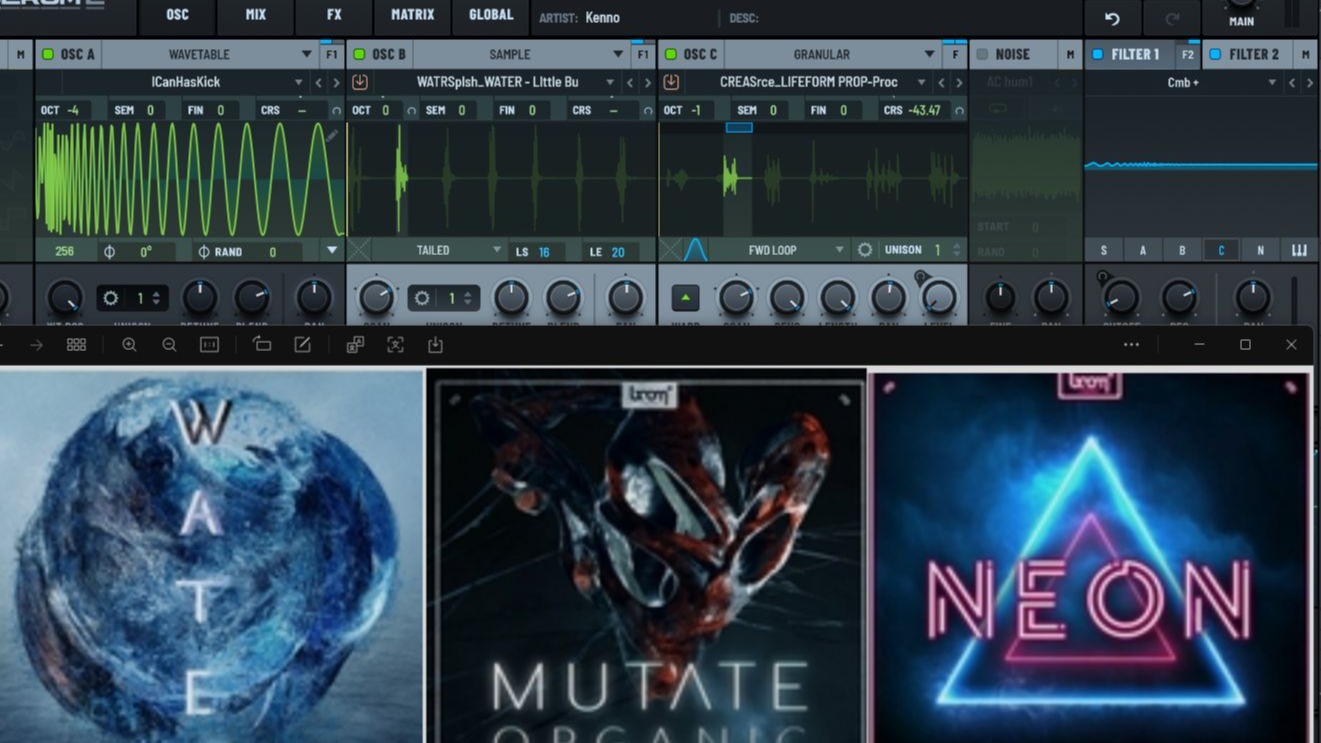Screen dimensions: 1321x743
Task: Open the OSC tab in Serum
Action: coord(177,15)
